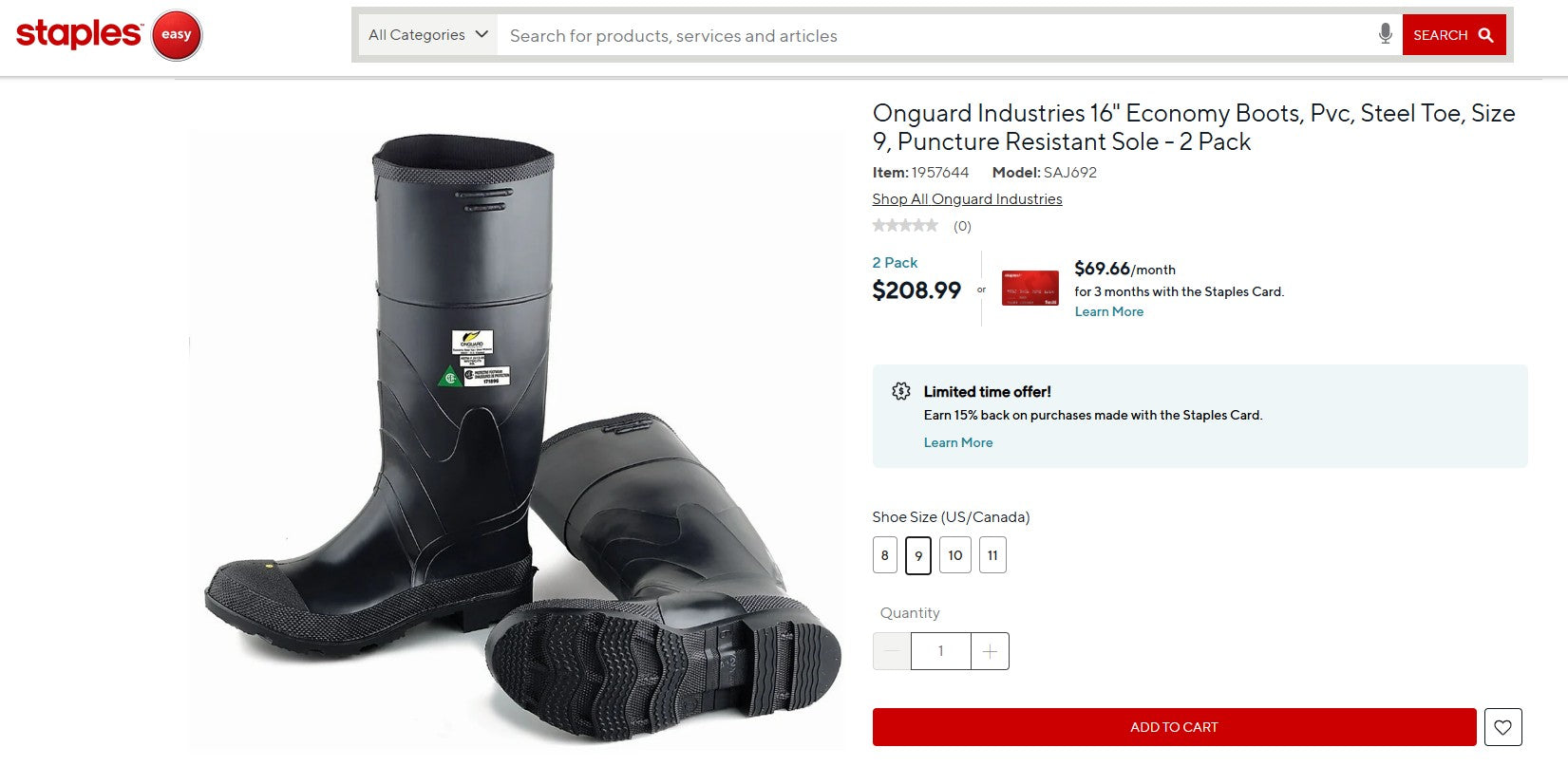Click the quantity input field
Image resolution: width=1568 pixels, height=766 pixels.
940,651
